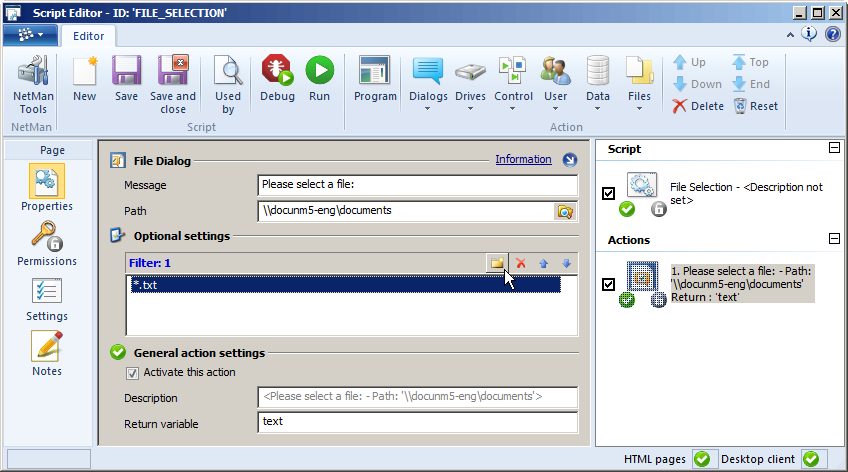This screenshot has height=472, width=848.
Task: Browse for Path folder
Action: pos(565,211)
